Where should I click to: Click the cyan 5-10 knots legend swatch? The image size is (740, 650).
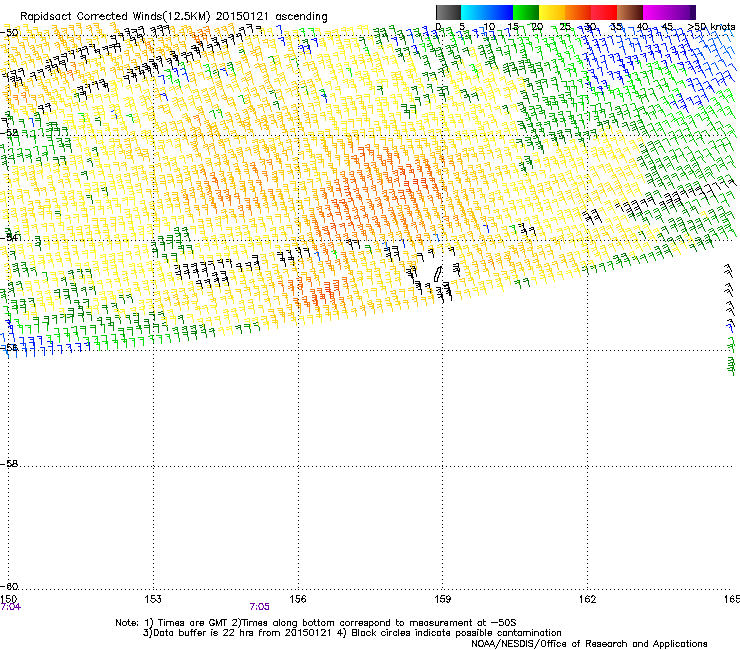click(474, 12)
